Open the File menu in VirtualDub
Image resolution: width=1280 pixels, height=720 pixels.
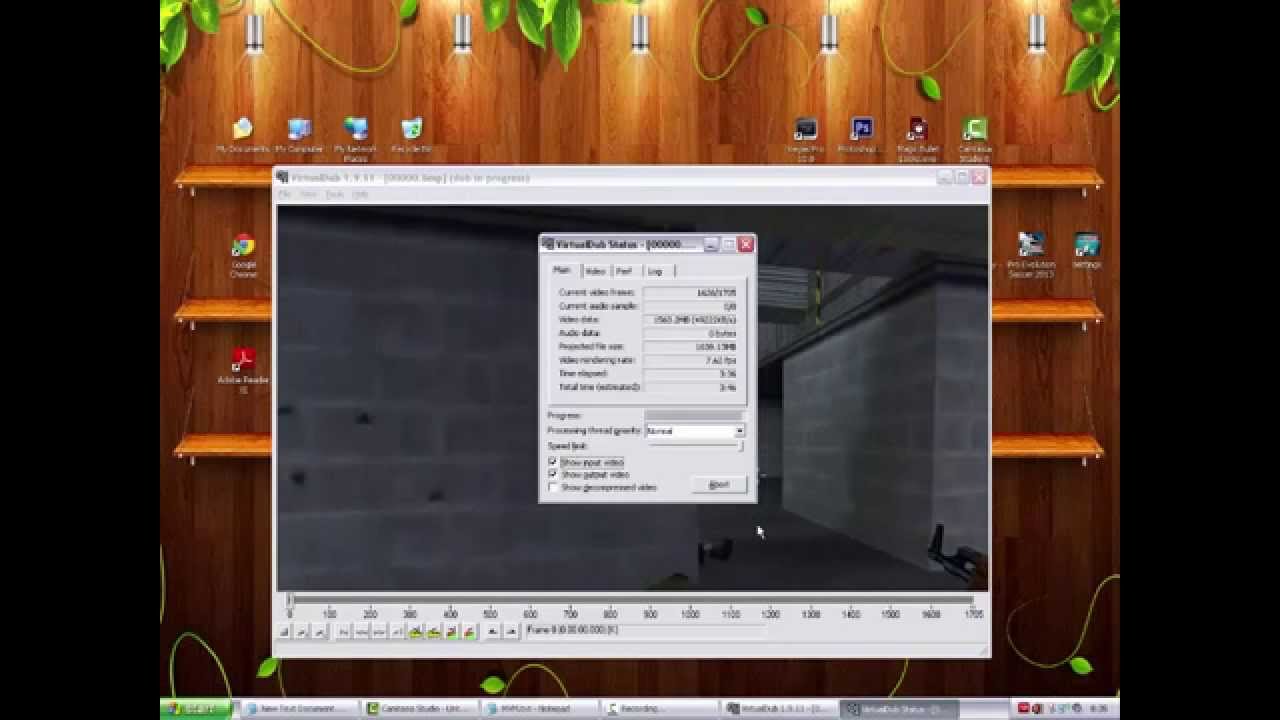(x=284, y=194)
